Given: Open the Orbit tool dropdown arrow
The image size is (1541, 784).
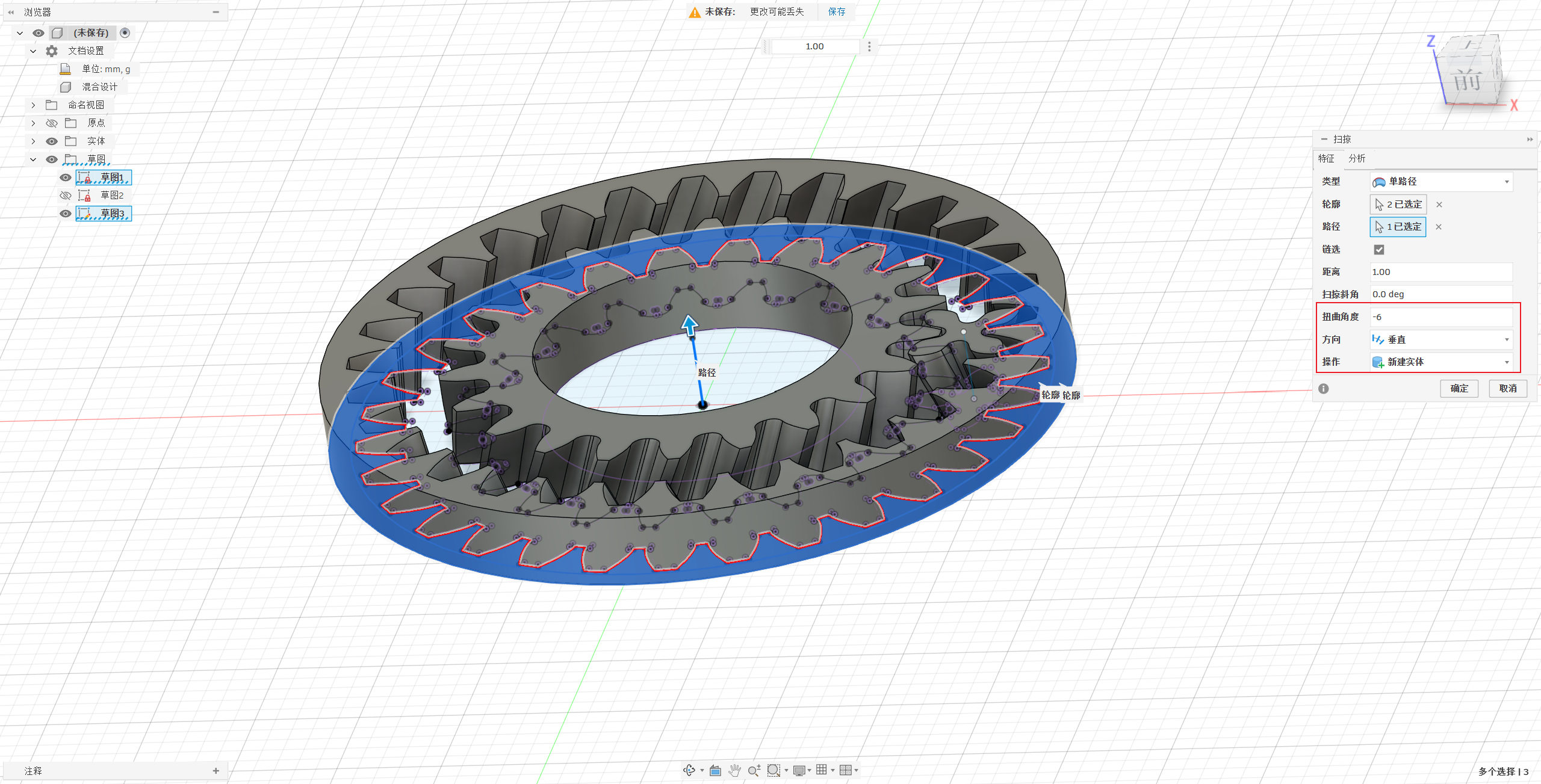Looking at the screenshot, I should pyautogui.click(x=702, y=771).
